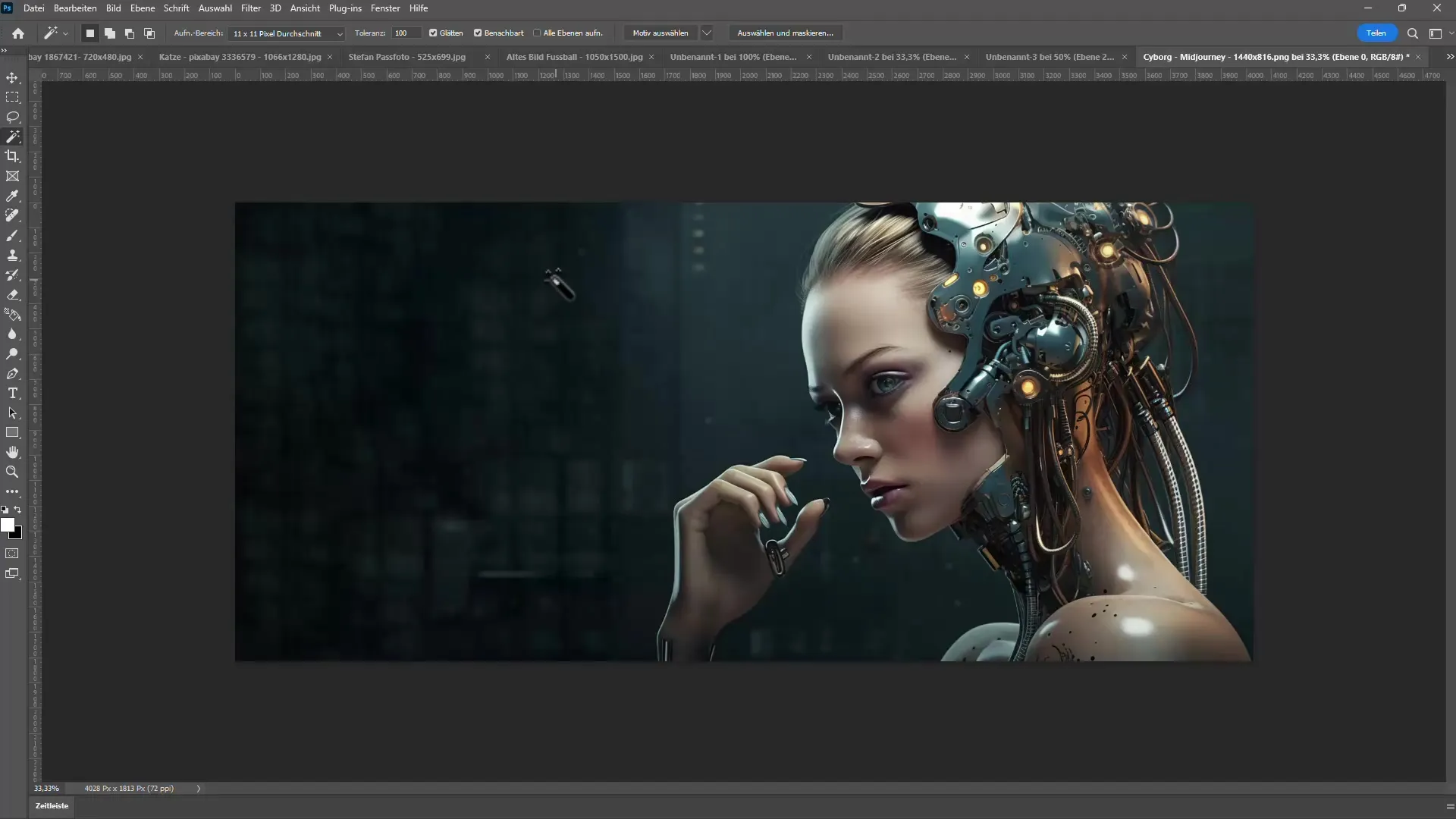Select the Lasso tool
This screenshot has width=1456, height=819.
12,117
